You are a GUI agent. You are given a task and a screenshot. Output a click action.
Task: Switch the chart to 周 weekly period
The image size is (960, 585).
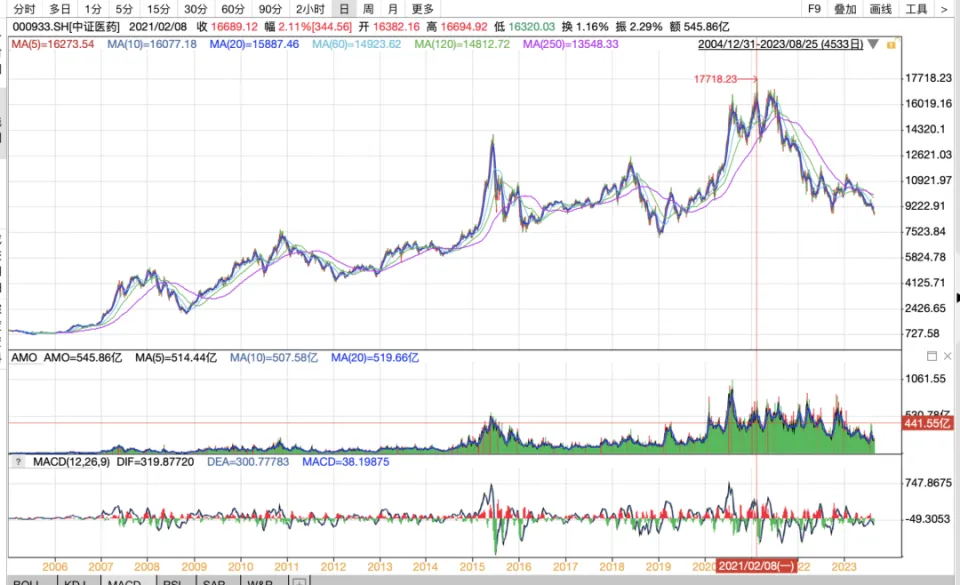click(368, 9)
